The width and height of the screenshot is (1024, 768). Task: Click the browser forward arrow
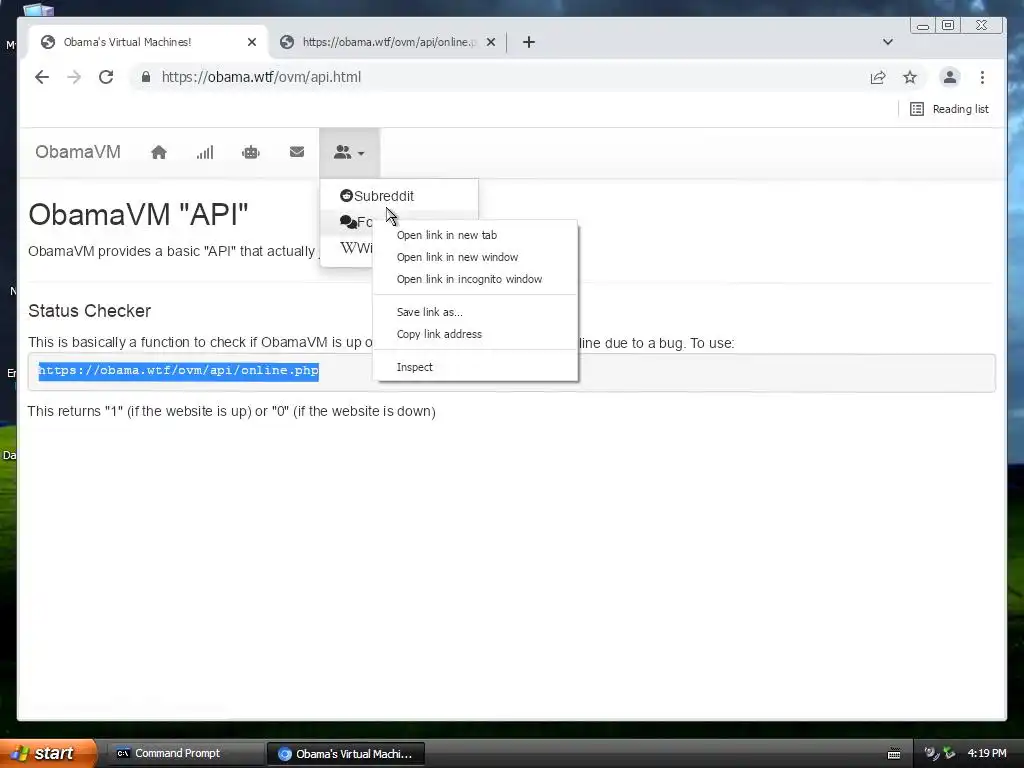(x=74, y=77)
